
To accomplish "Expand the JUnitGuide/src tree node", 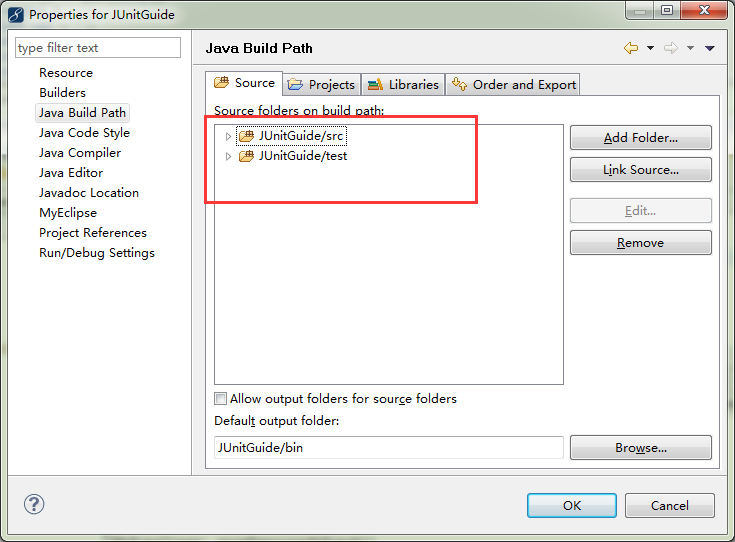I will click(x=228, y=136).
